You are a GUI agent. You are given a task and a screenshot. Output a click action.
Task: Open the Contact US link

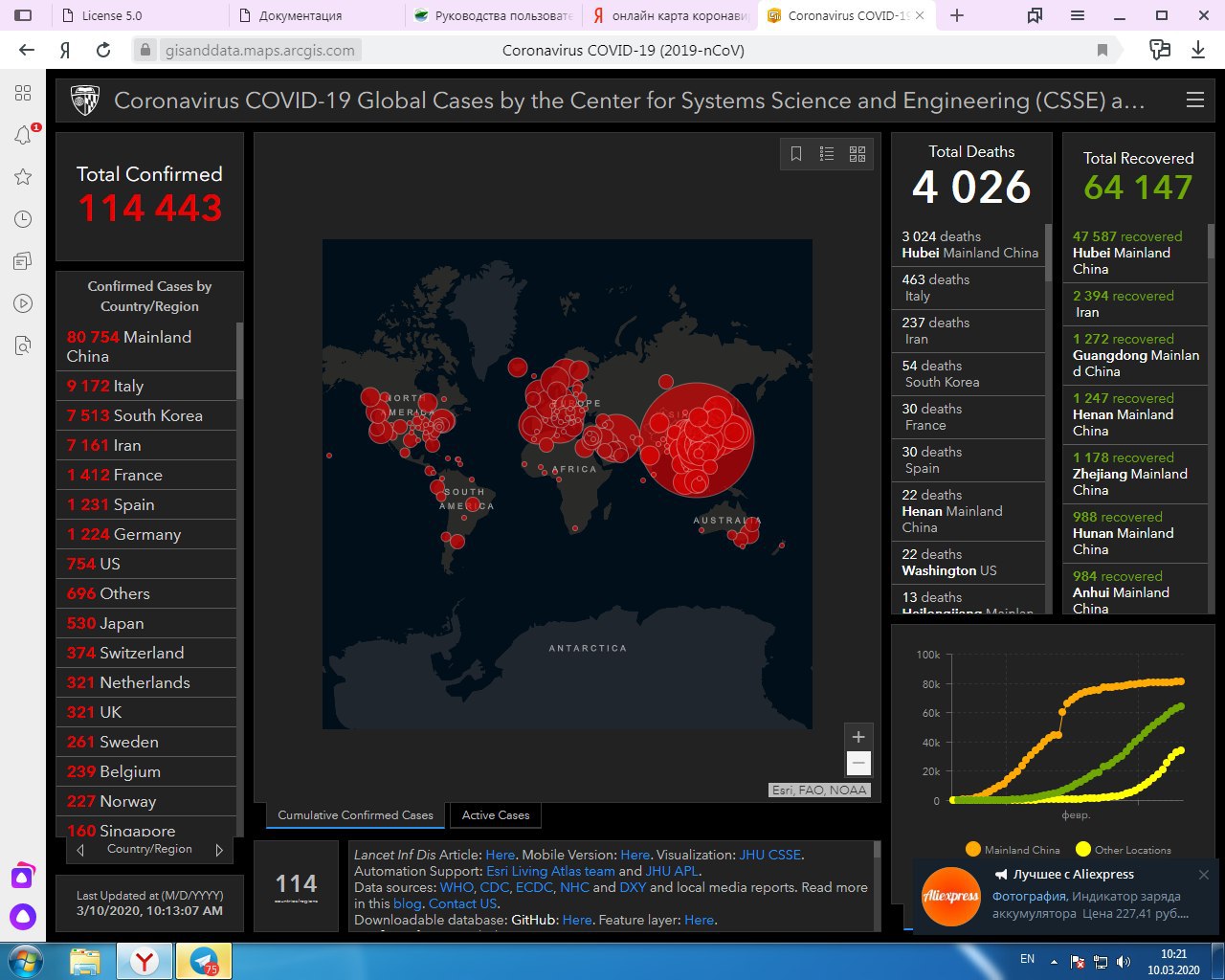coord(463,903)
